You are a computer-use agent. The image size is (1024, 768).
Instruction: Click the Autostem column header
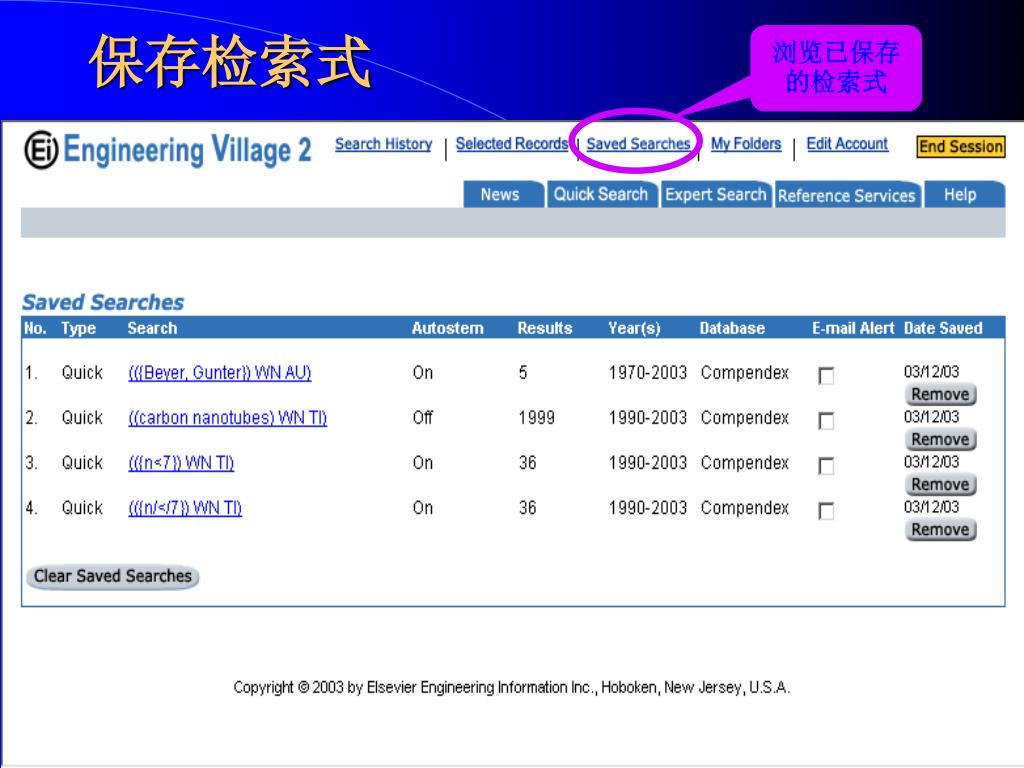pos(447,328)
